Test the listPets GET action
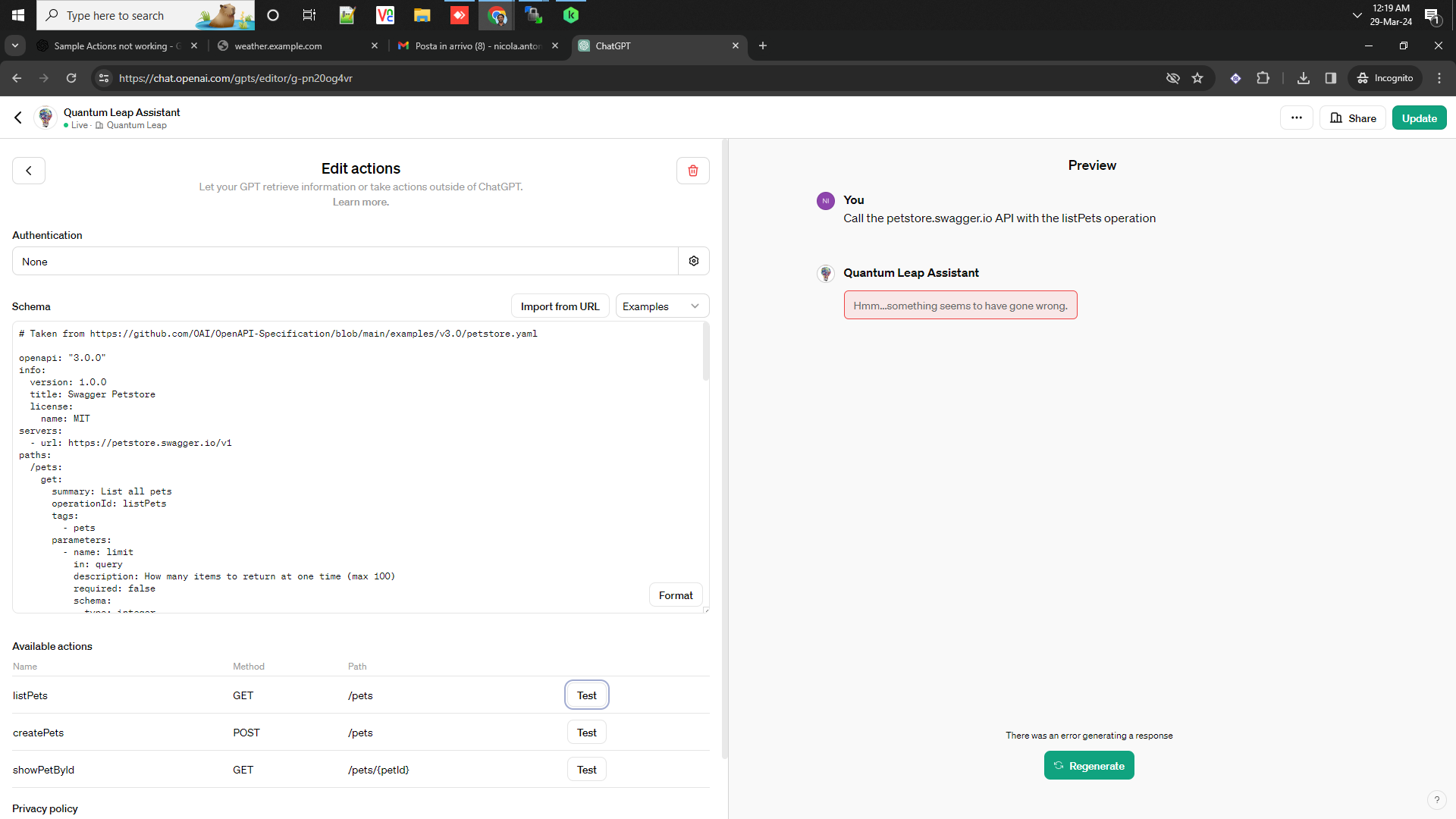This screenshot has height=819, width=1456. click(x=586, y=695)
